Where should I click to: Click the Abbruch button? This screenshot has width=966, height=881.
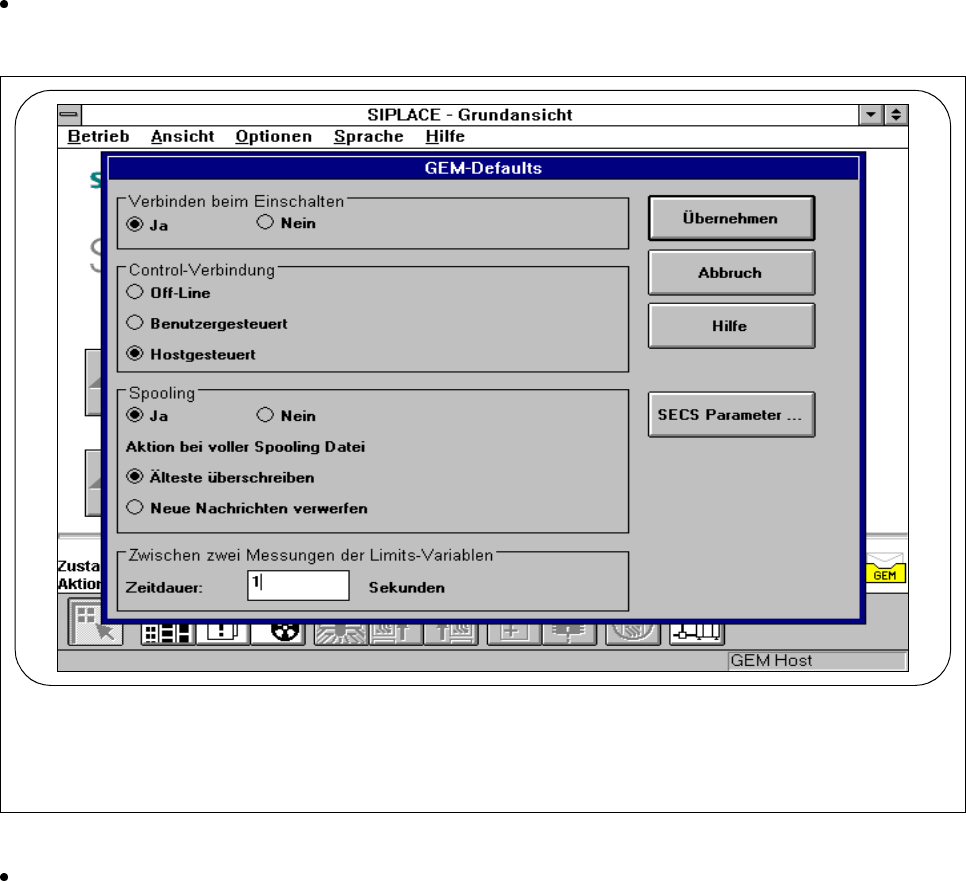click(x=731, y=272)
